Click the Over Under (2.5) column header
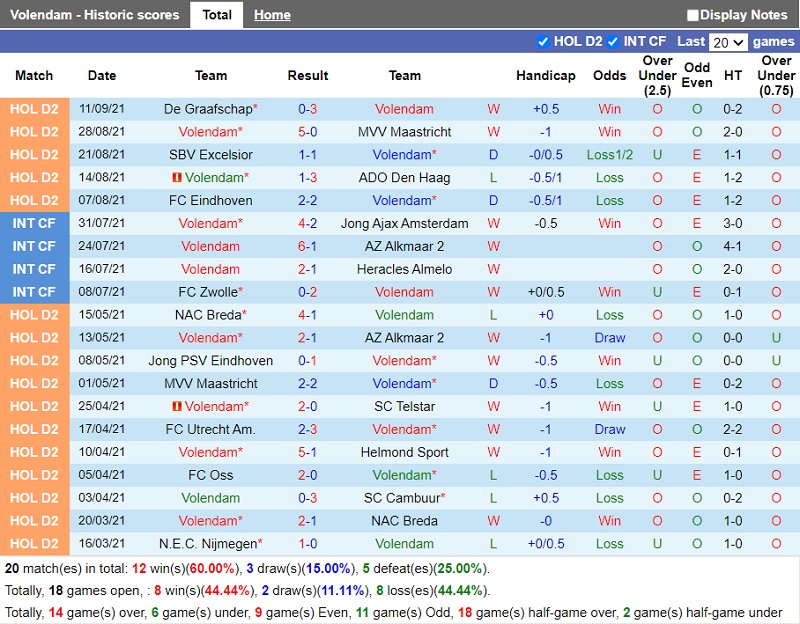 [x=658, y=76]
